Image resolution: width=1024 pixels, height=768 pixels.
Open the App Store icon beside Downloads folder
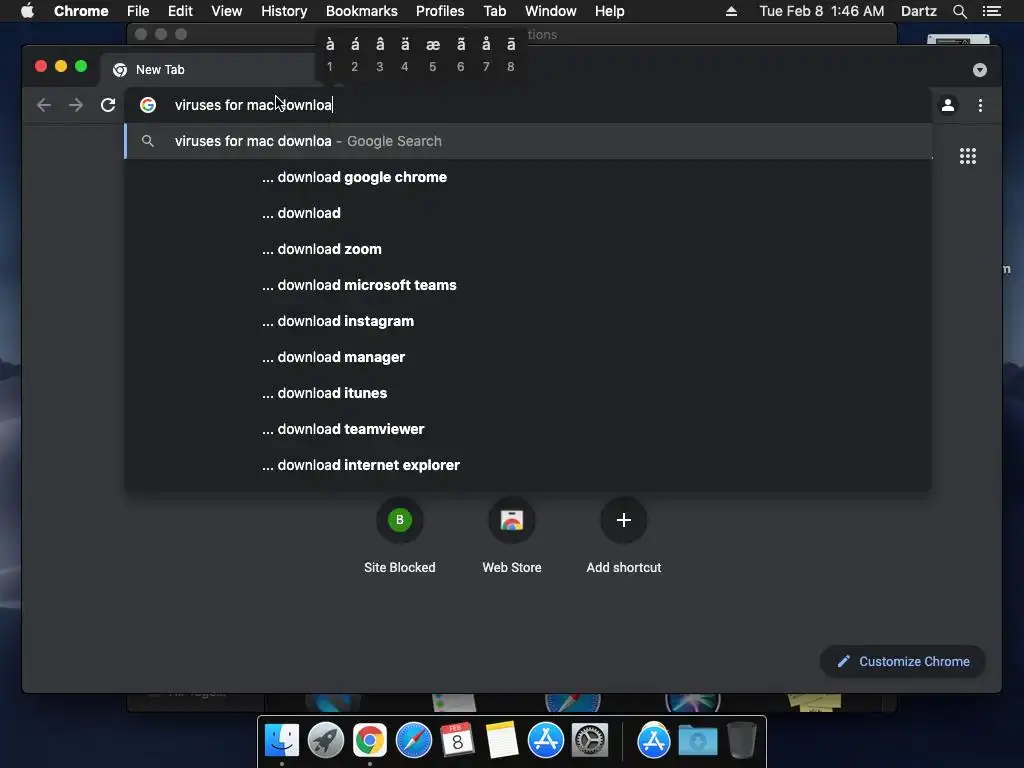pyautogui.click(x=654, y=741)
